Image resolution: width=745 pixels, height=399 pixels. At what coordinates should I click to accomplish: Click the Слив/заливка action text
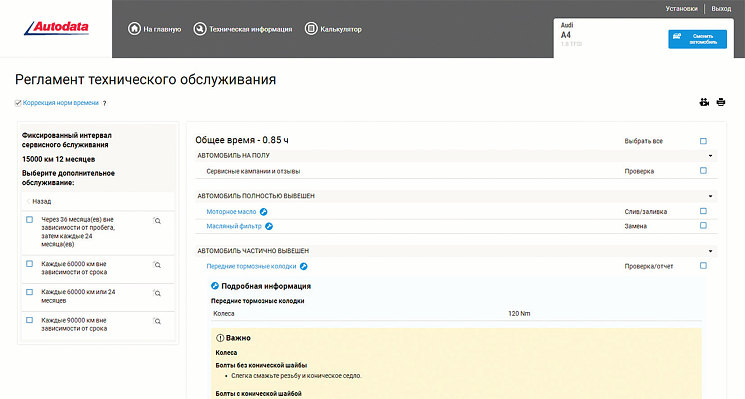click(x=645, y=212)
